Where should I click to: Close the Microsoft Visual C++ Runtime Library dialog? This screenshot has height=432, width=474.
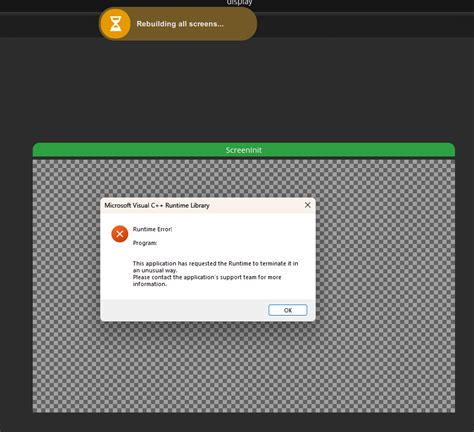pyautogui.click(x=307, y=205)
